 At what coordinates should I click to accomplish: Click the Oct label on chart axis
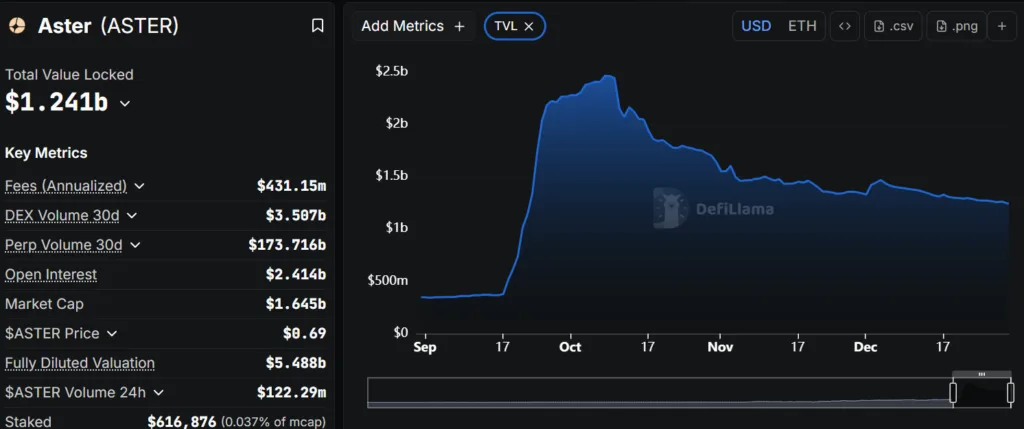click(x=570, y=347)
